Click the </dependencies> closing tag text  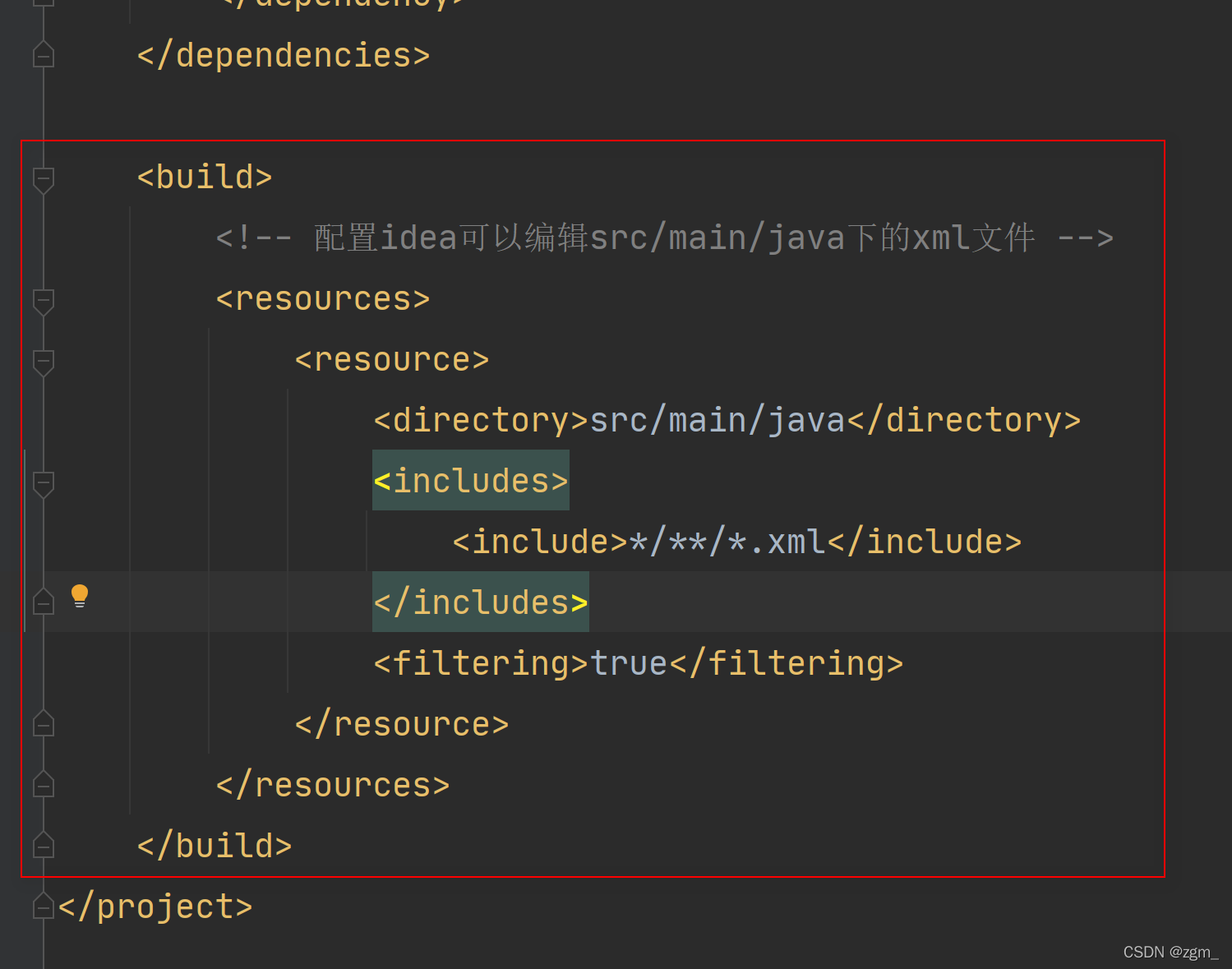point(284,56)
